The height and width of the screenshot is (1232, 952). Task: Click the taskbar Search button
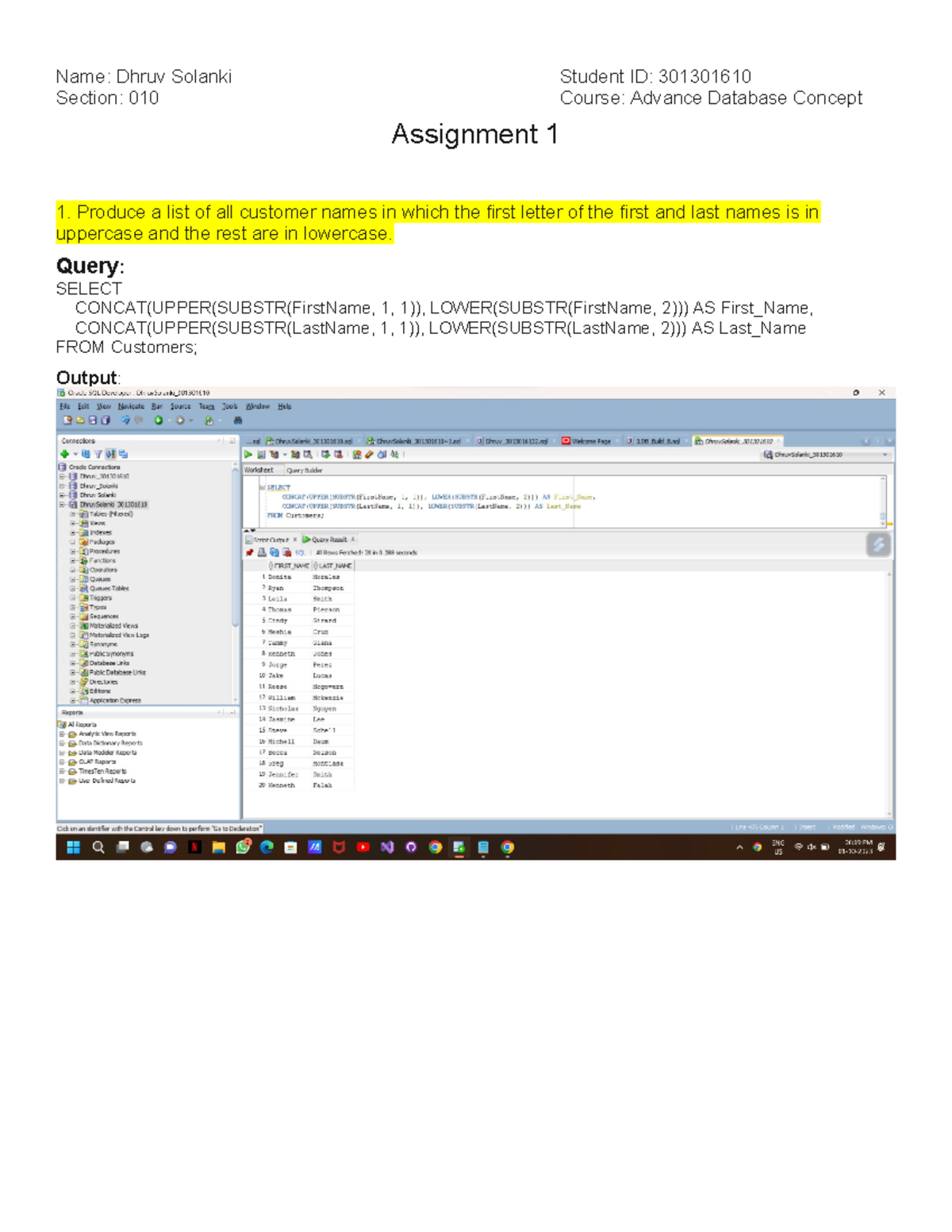click(x=98, y=847)
